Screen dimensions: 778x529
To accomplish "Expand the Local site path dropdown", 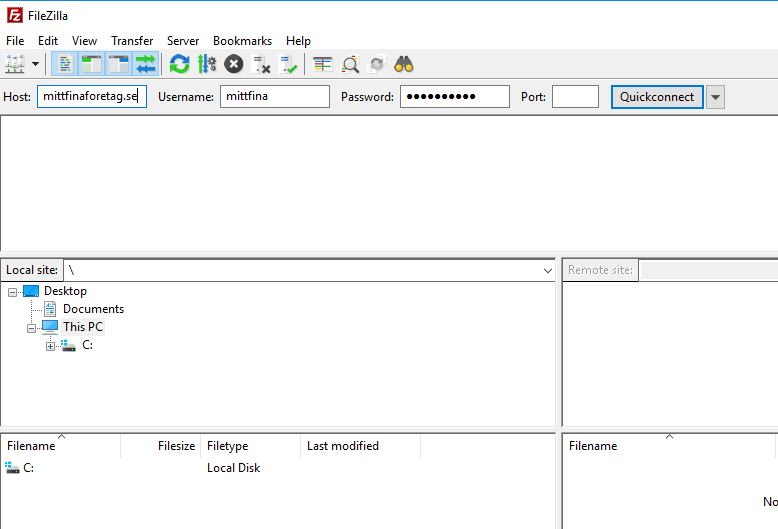I will [547, 270].
